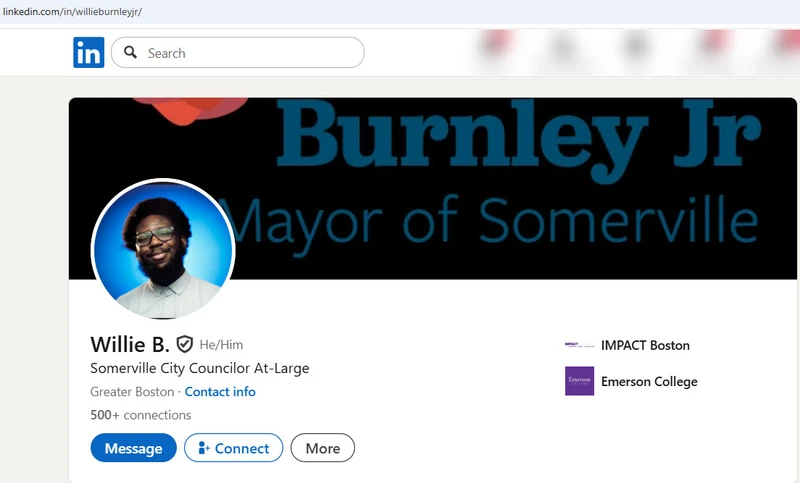Click the Willie B. profile name

coord(130,345)
